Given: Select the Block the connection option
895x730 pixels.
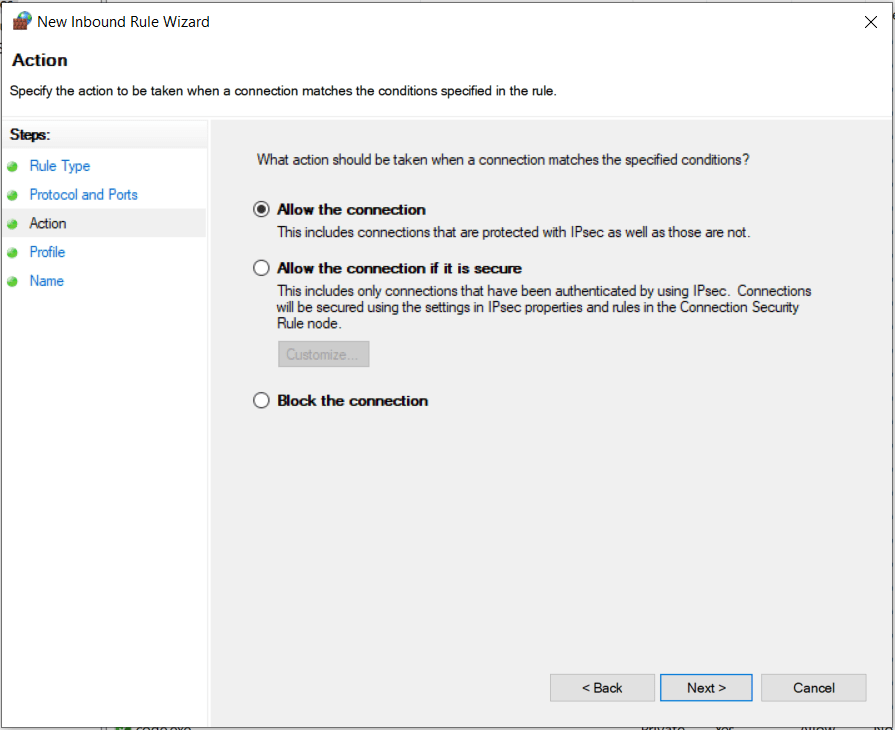Looking at the screenshot, I should 262,401.
